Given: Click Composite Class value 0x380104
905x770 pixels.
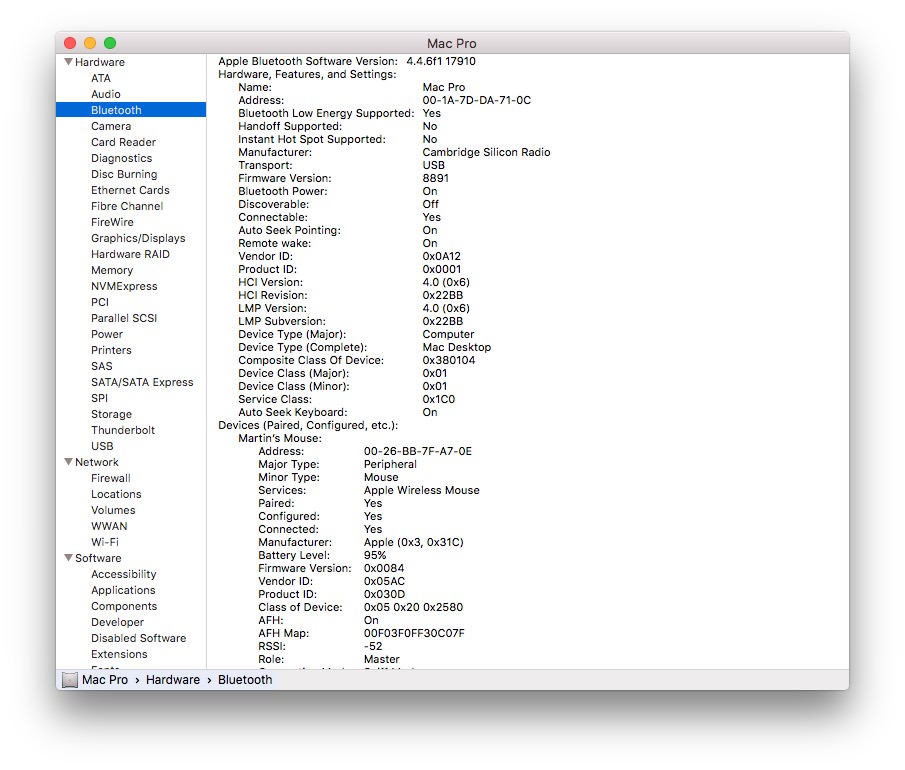Looking at the screenshot, I should click(449, 360).
